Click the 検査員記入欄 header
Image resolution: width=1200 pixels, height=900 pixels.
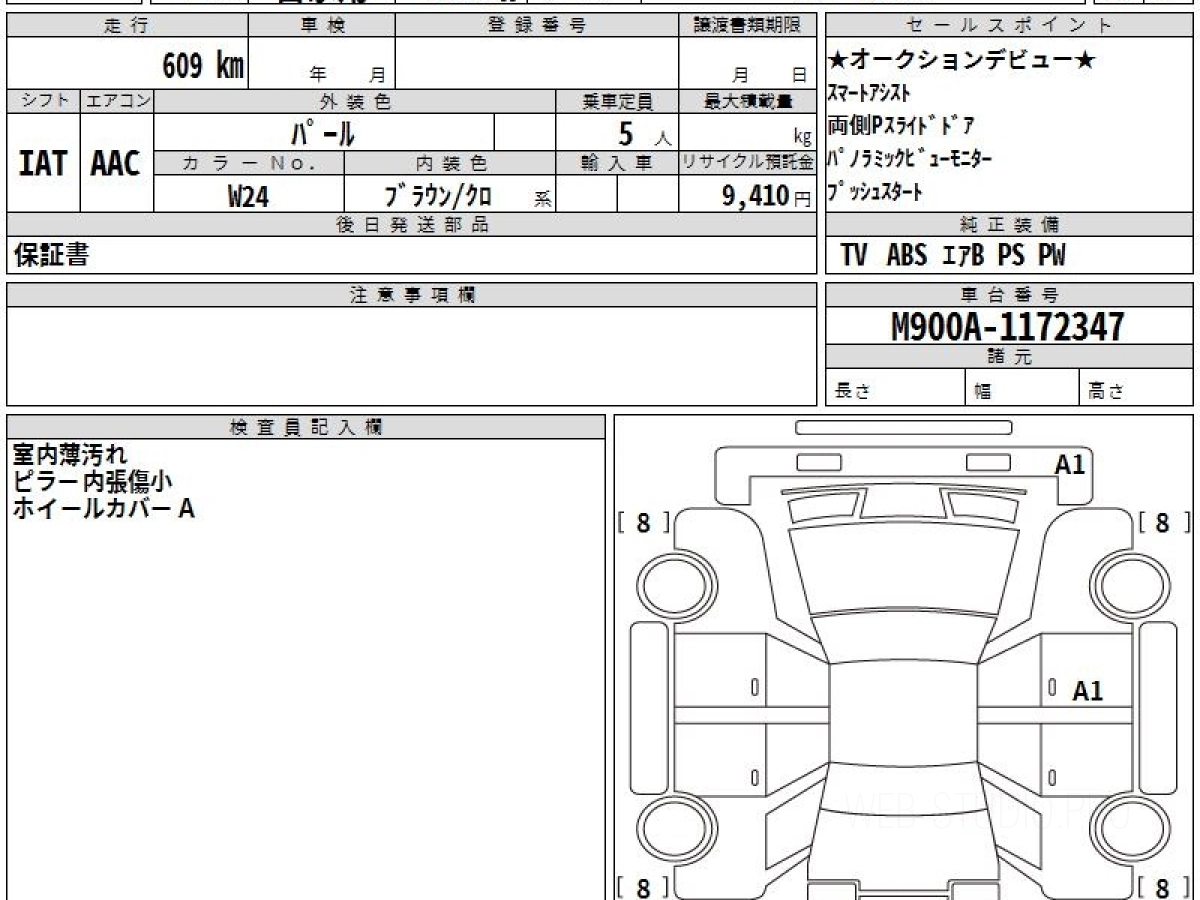[306, 427]
